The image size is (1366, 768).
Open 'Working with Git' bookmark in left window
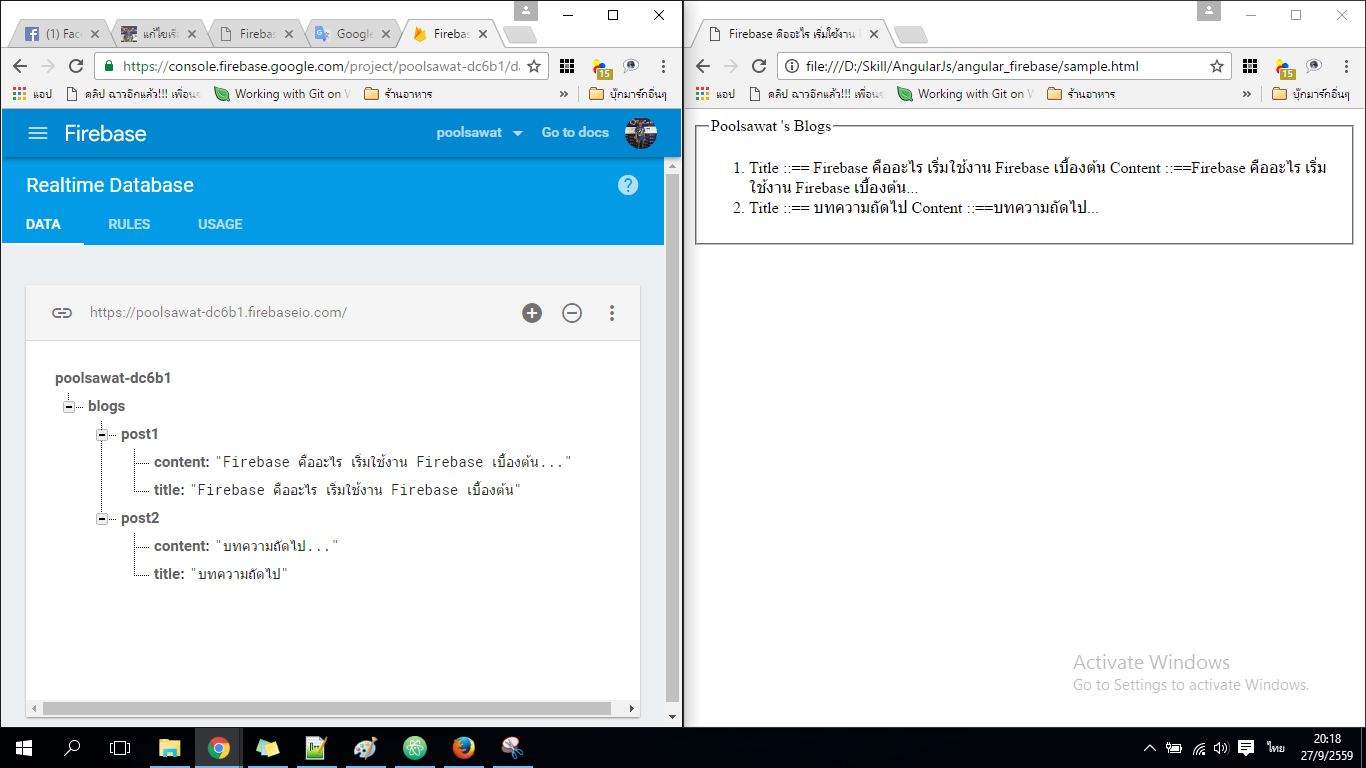282,94
